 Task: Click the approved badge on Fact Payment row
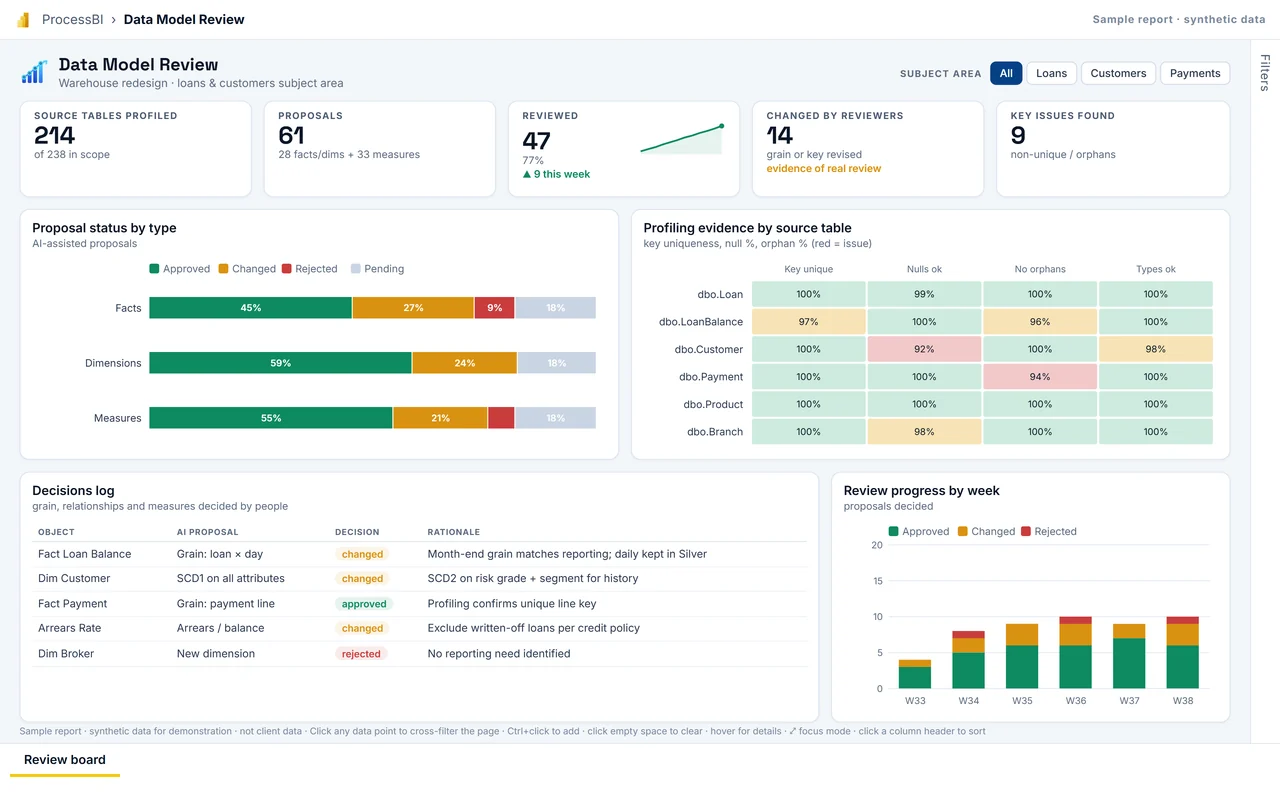(364, 604)
